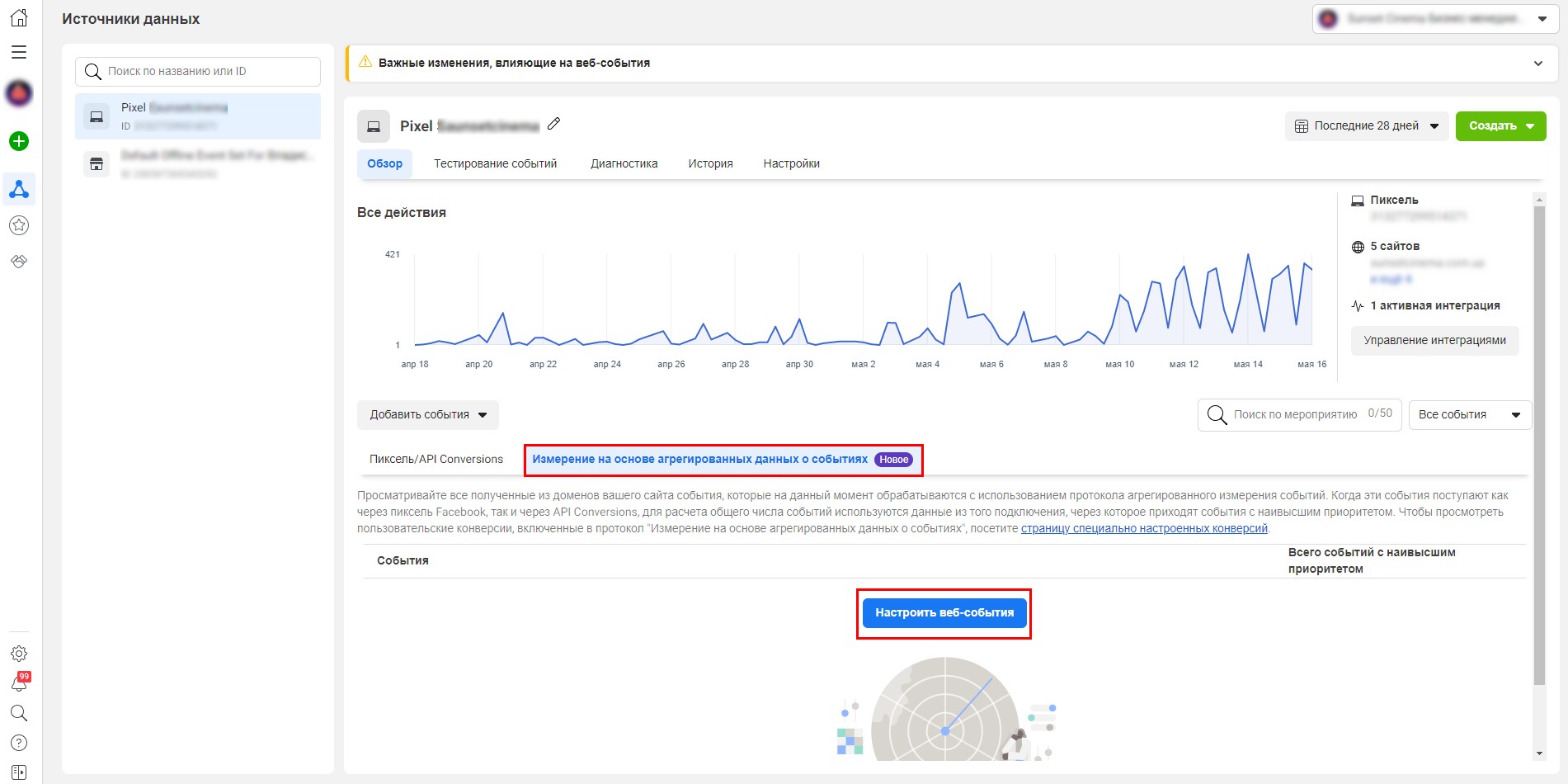1568x784 pixels.
Task: Expand the Важные изменения banner chevron
Action: click(1538, 64)
